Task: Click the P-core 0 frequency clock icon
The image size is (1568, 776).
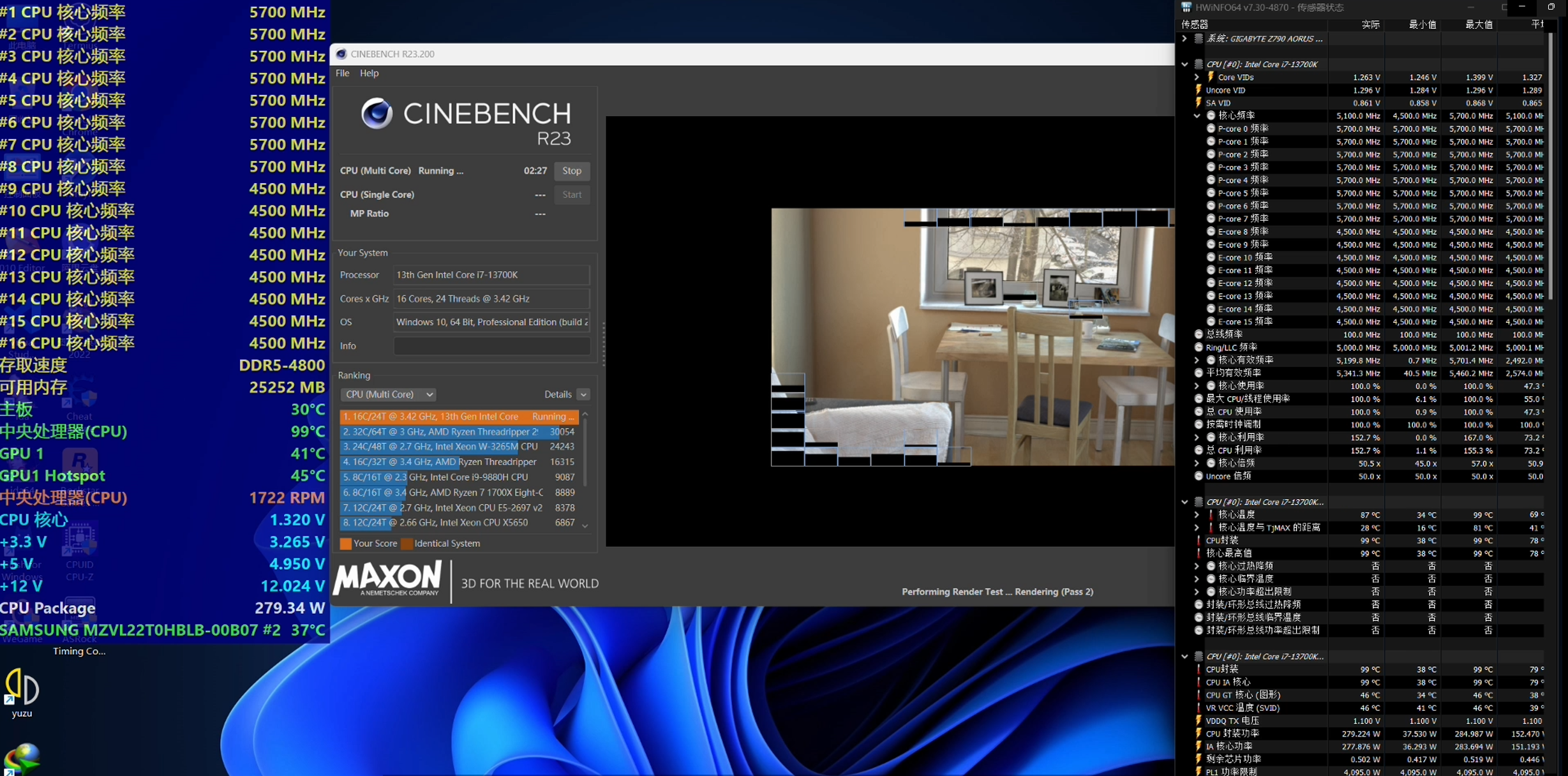Action: coord(1211,129)
